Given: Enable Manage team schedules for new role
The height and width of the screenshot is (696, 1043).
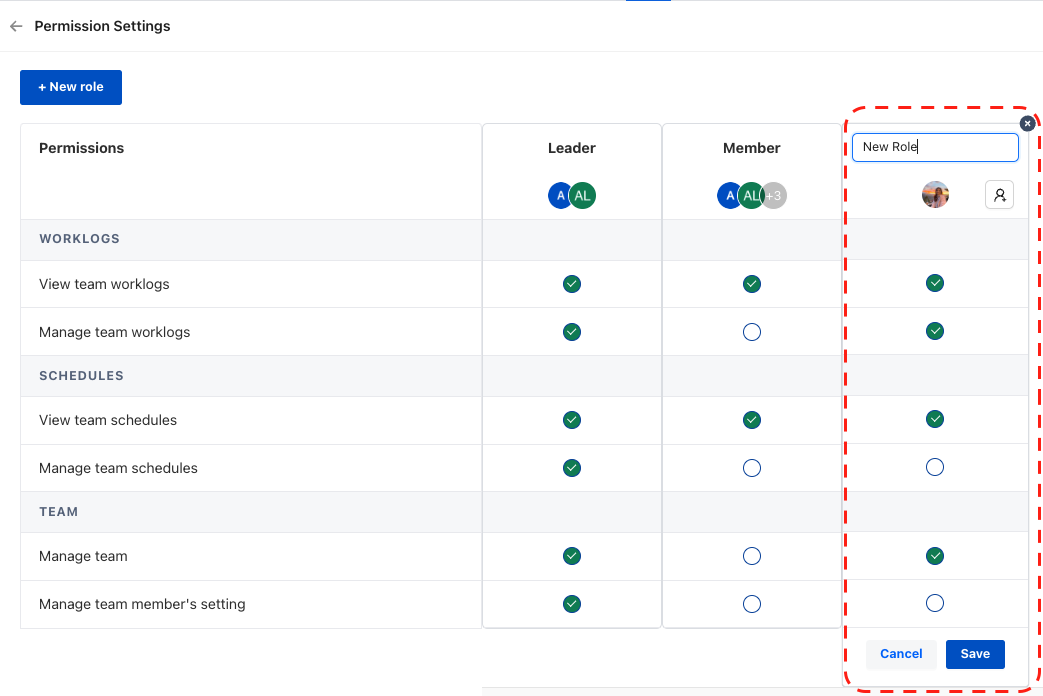Looking at the screenshot, I should 935,467.
